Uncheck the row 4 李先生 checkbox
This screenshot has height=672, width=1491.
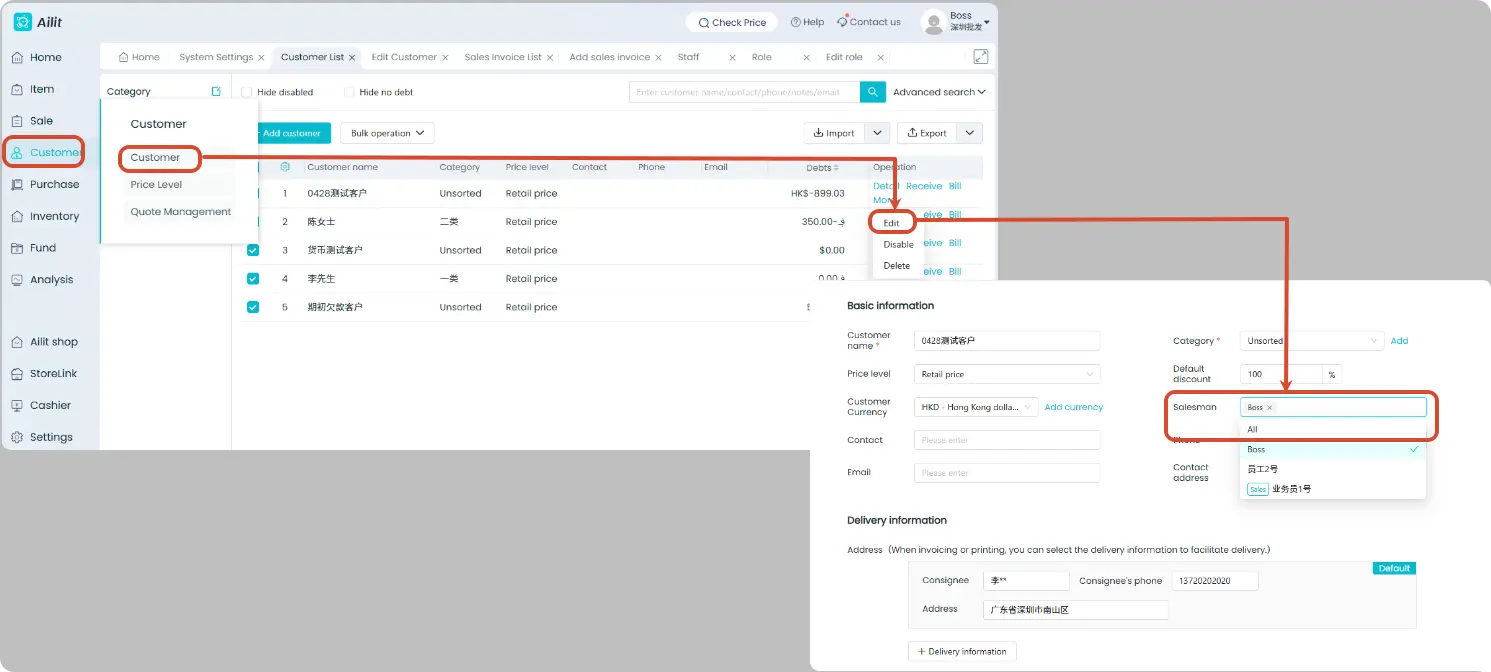[253, 279]
